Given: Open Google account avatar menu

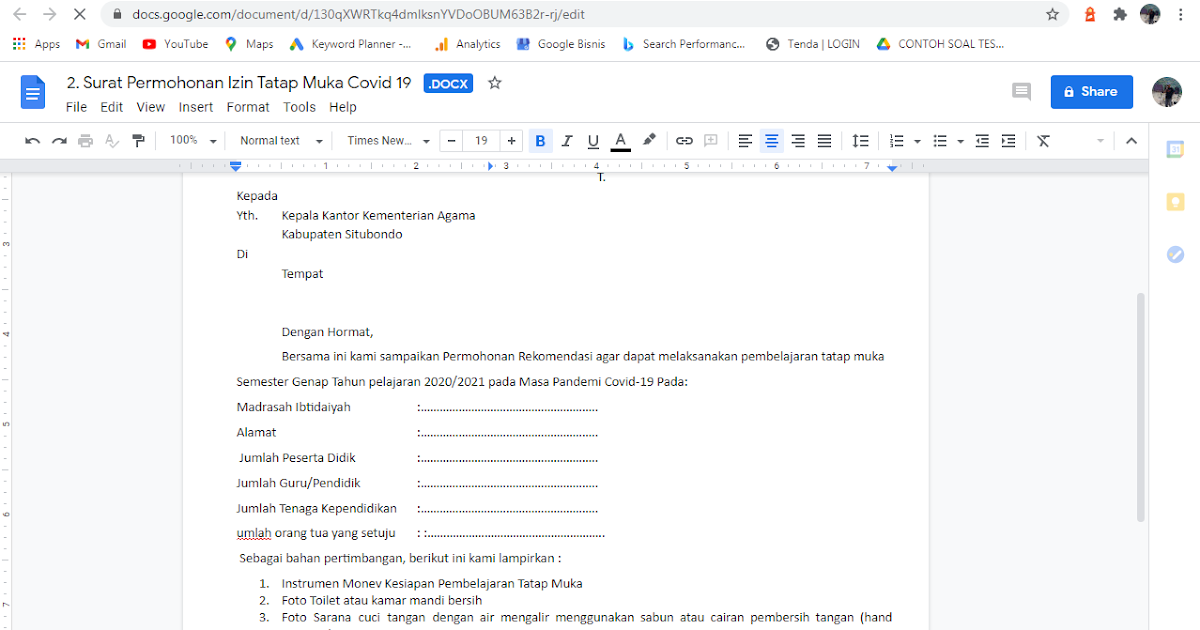Looking at the screenshot, I should [1167, 91].
